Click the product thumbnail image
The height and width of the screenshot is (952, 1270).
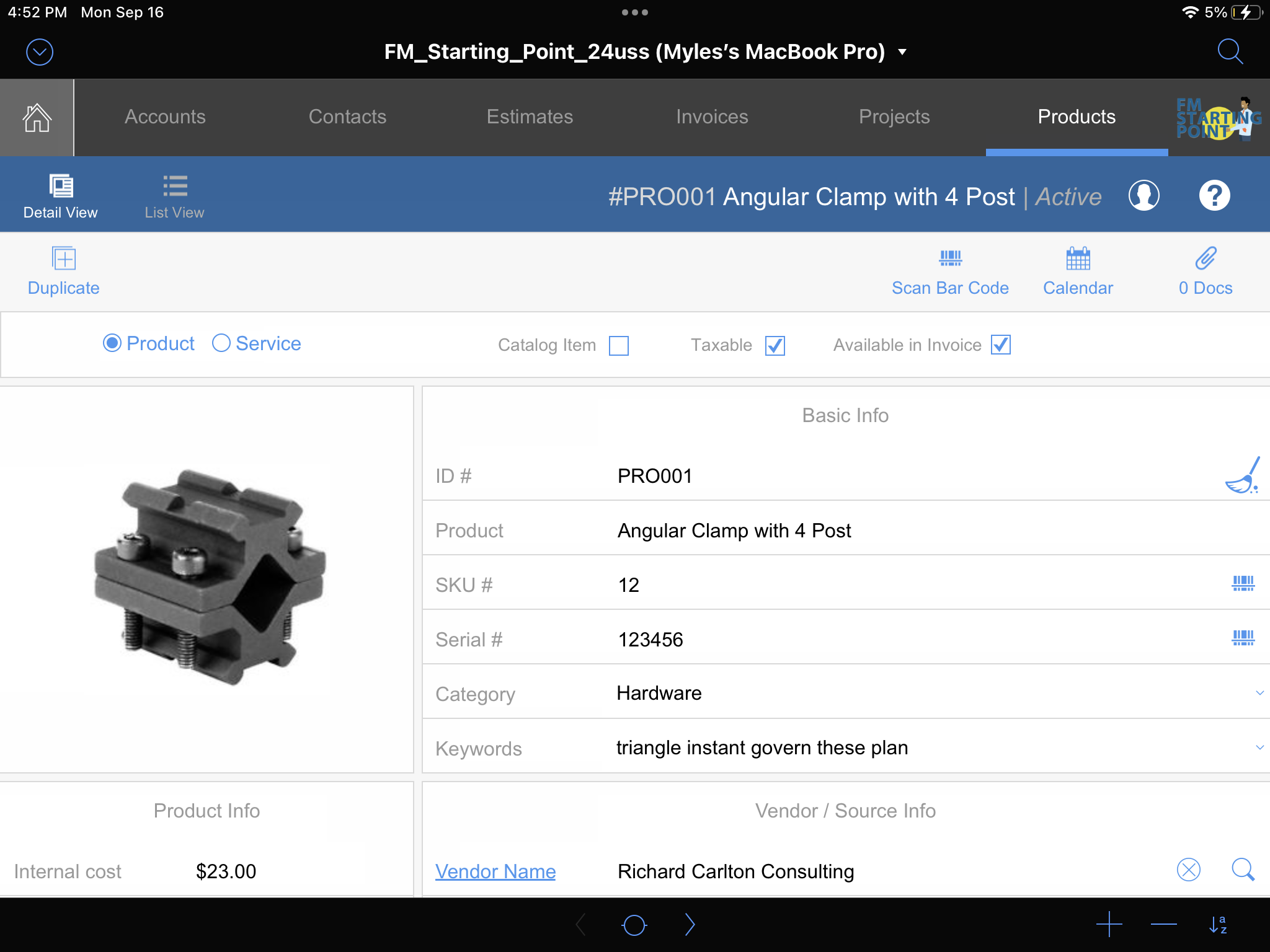(208, 580)
